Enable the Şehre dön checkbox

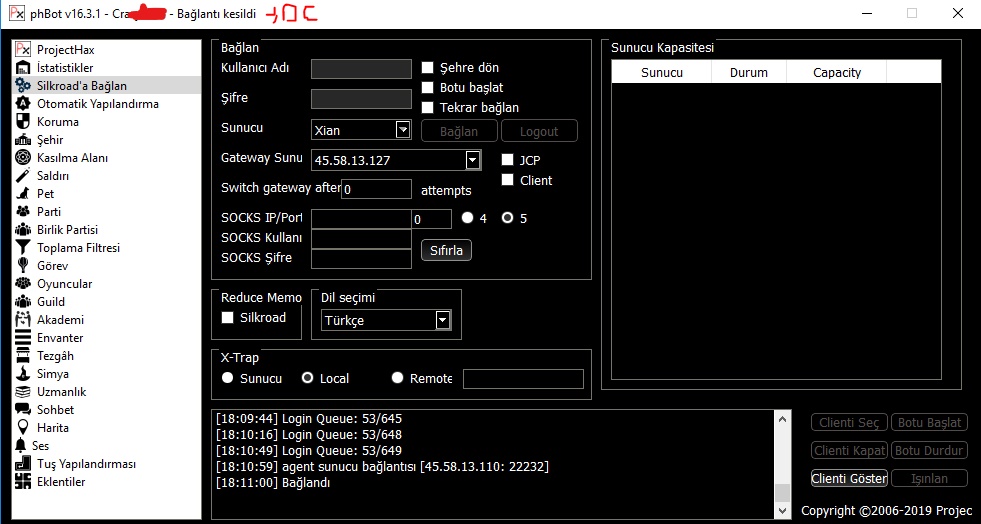[x=428, y=68]
